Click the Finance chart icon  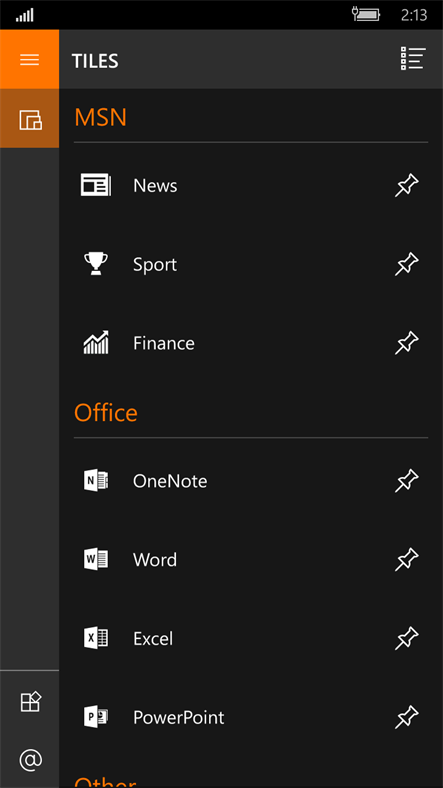click(x=96, y=342)
